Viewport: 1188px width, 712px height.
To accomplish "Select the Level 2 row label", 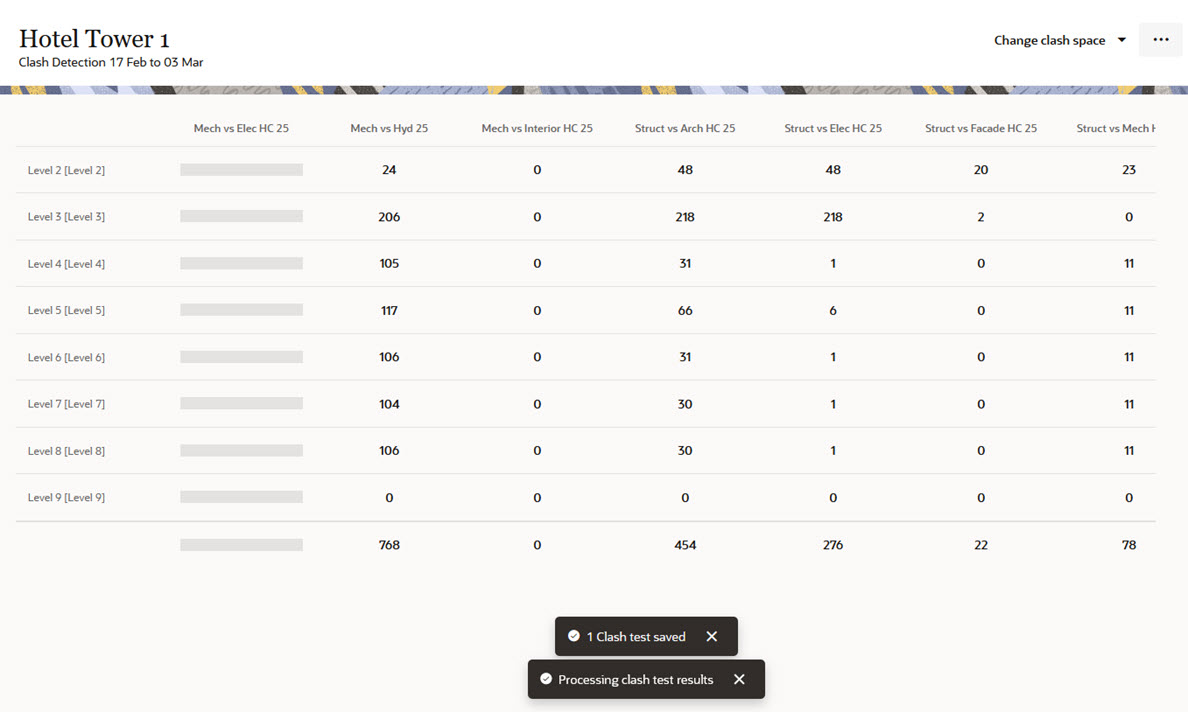I will click(66, 171).
